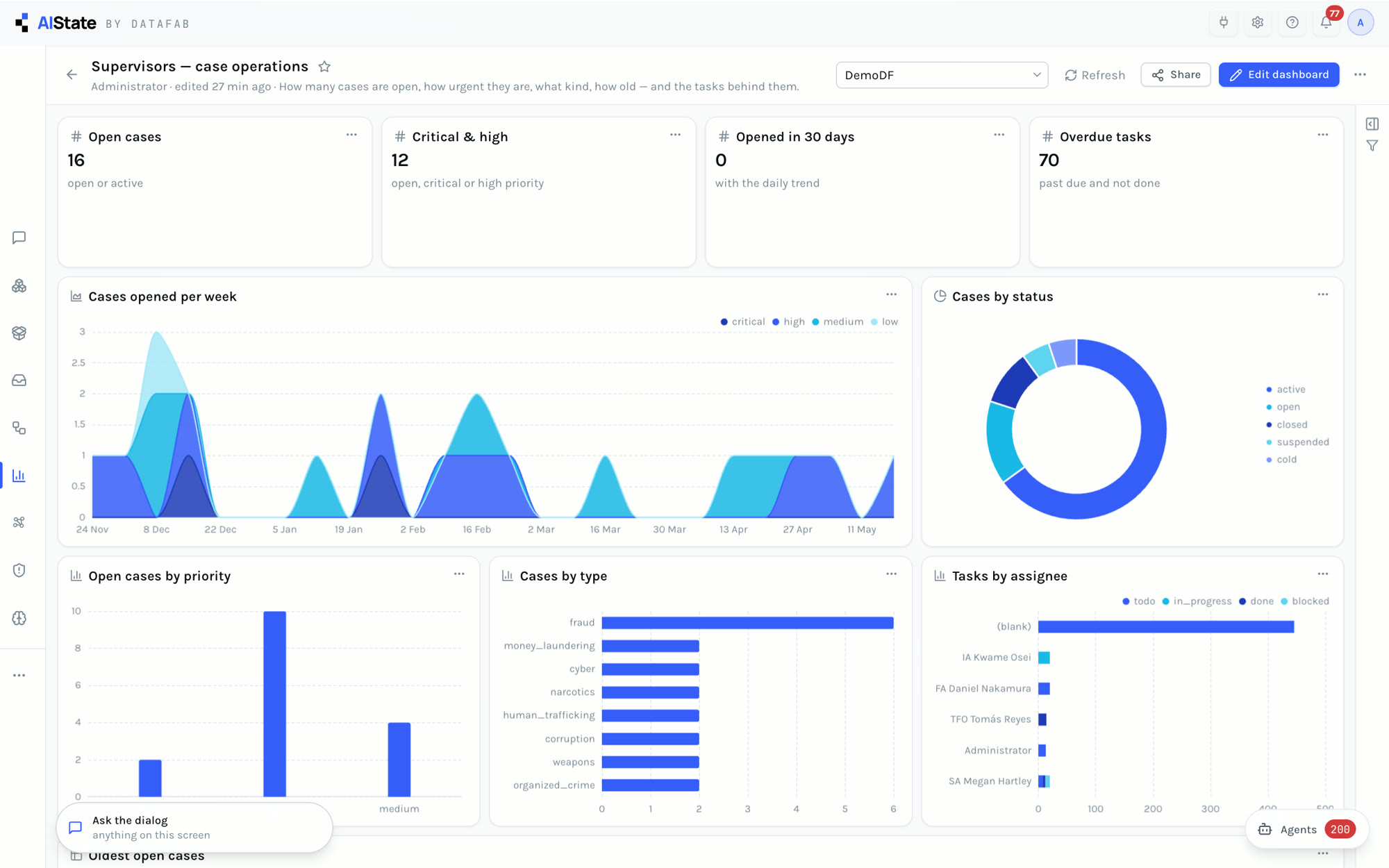Viewport: 1389px width, 868px height.
Task: Click the Refresh button
Action: click(x=1095, y=75)
